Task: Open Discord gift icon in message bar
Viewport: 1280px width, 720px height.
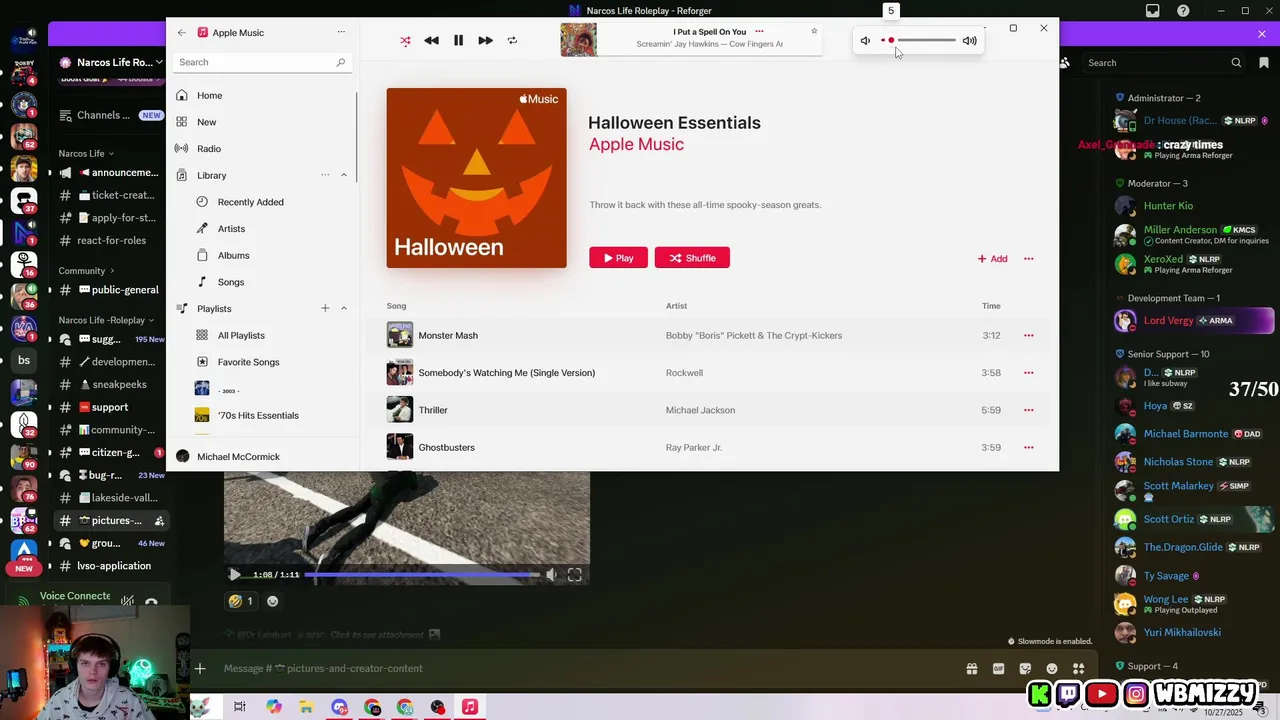Action: pyautogui.click(x=971, y=668)
